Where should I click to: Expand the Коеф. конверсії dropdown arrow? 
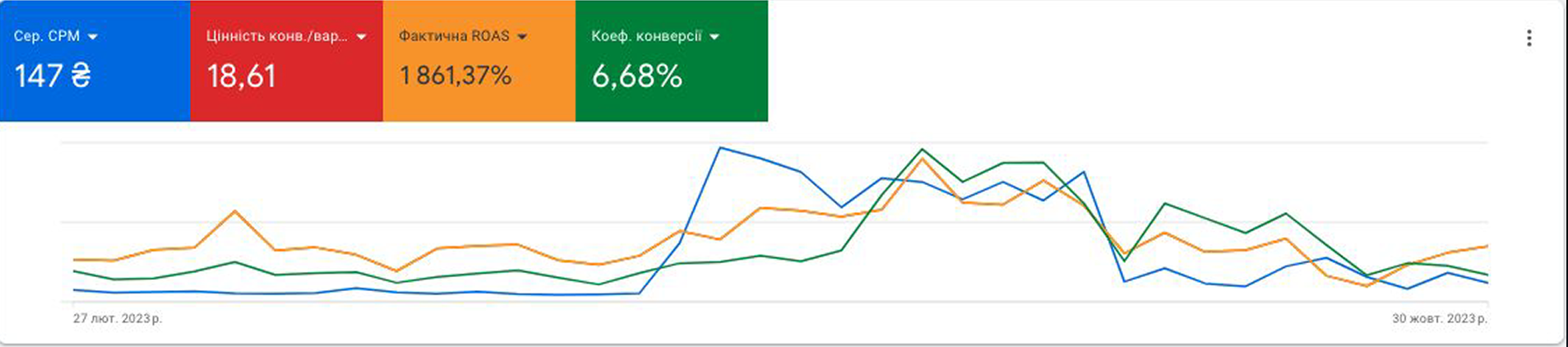(x=714, y=37)
